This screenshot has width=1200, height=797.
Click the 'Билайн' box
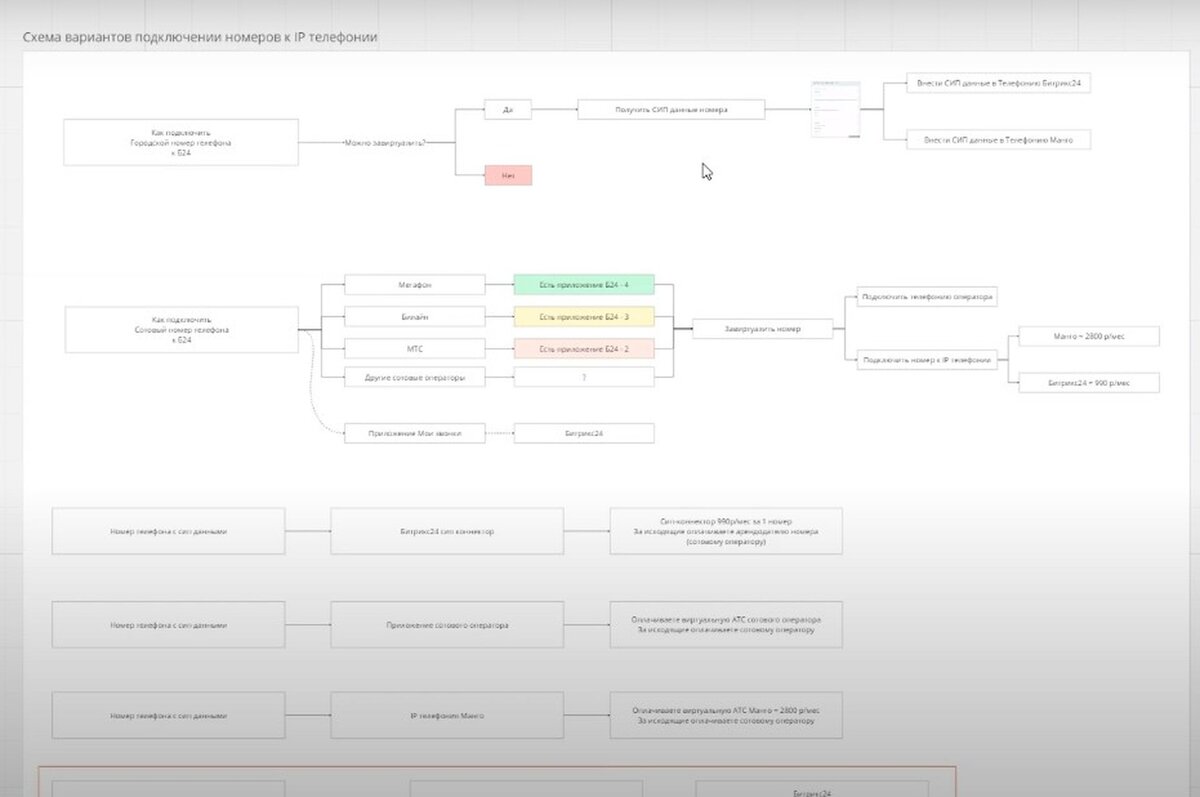pyautogui.click(x=414, y=317)
